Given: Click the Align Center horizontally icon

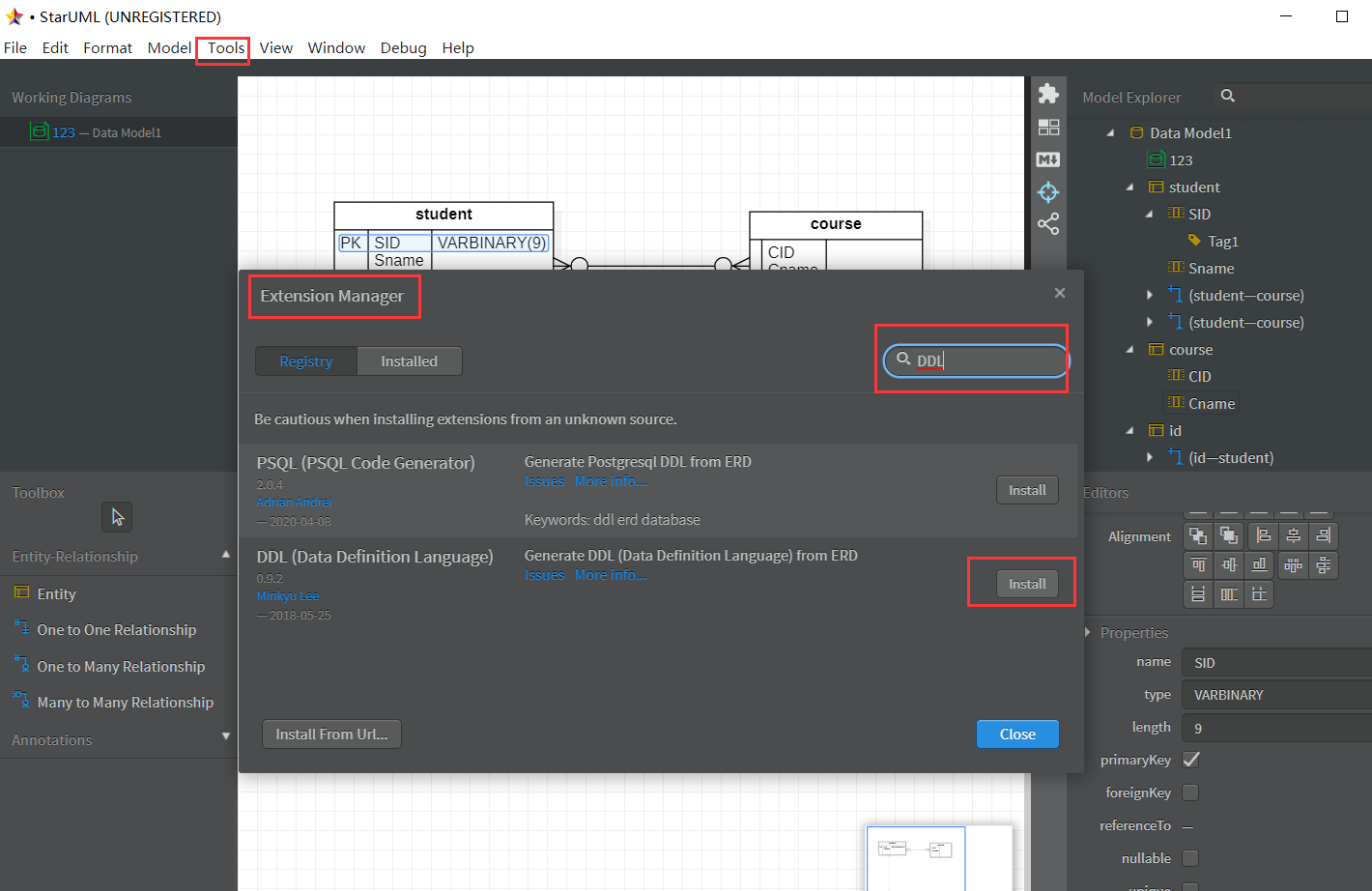Looking at the screenshot, I should [1294, 536].
